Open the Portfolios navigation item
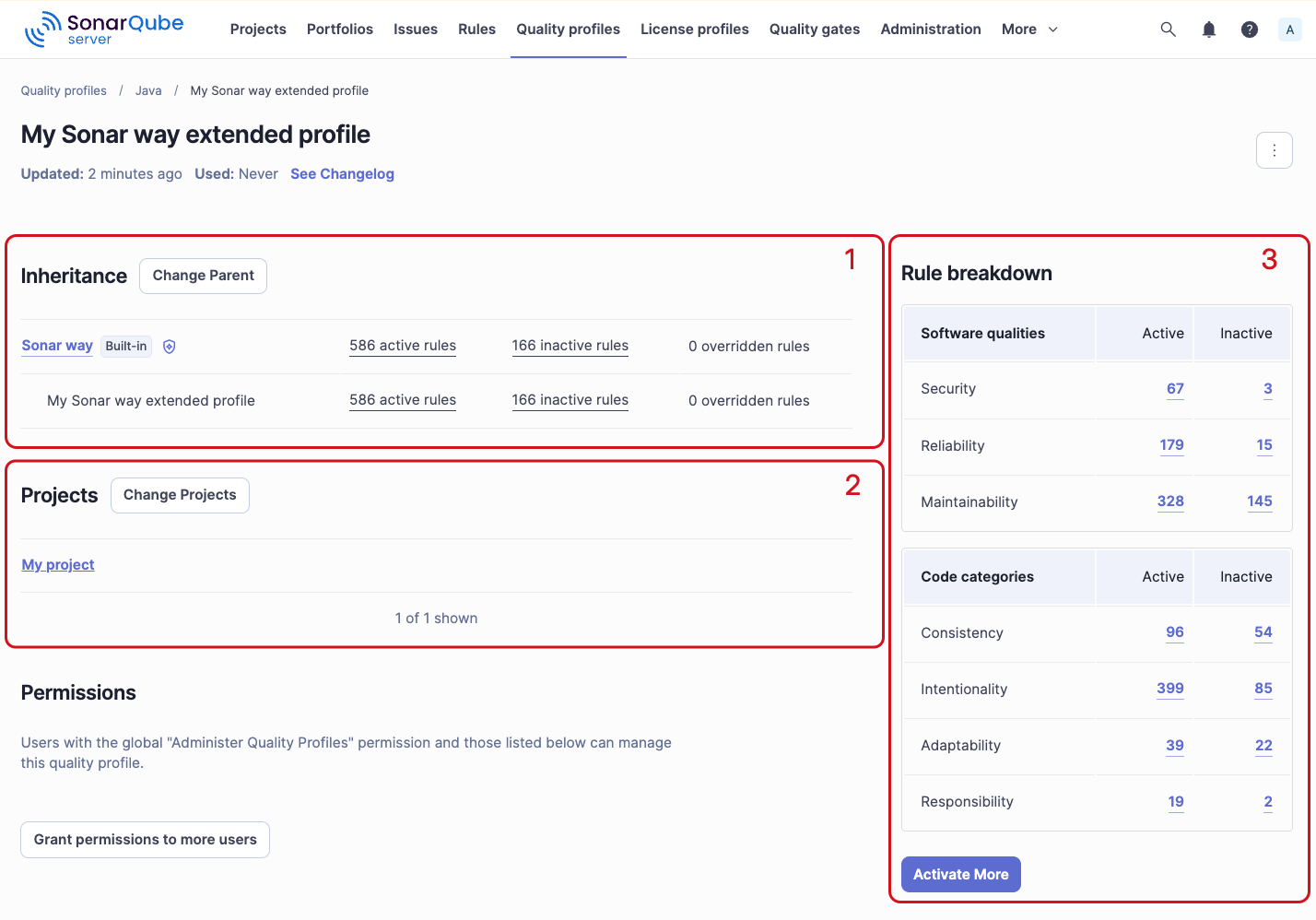Image resolution: width=1316 pixels, height=920 pixels. 340,29
